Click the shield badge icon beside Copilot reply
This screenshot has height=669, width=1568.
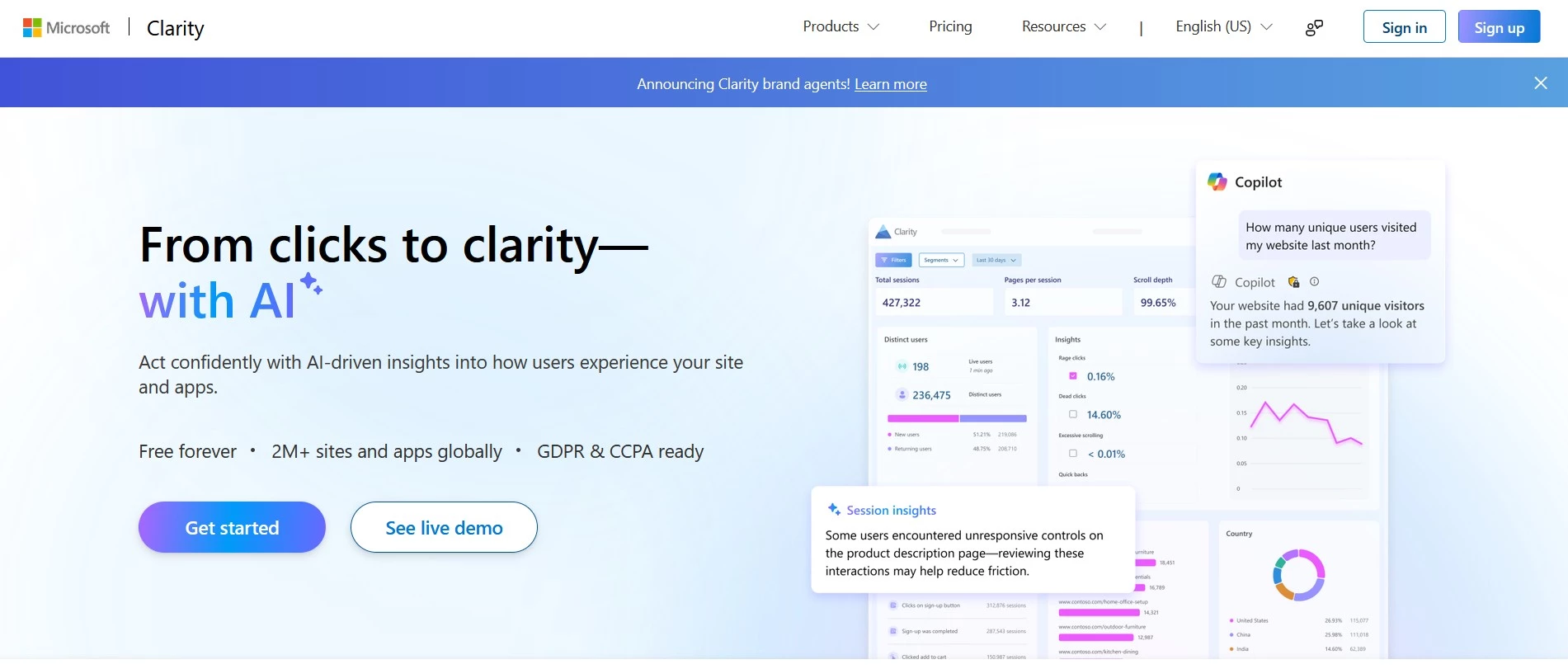[x=1293, y=281]
